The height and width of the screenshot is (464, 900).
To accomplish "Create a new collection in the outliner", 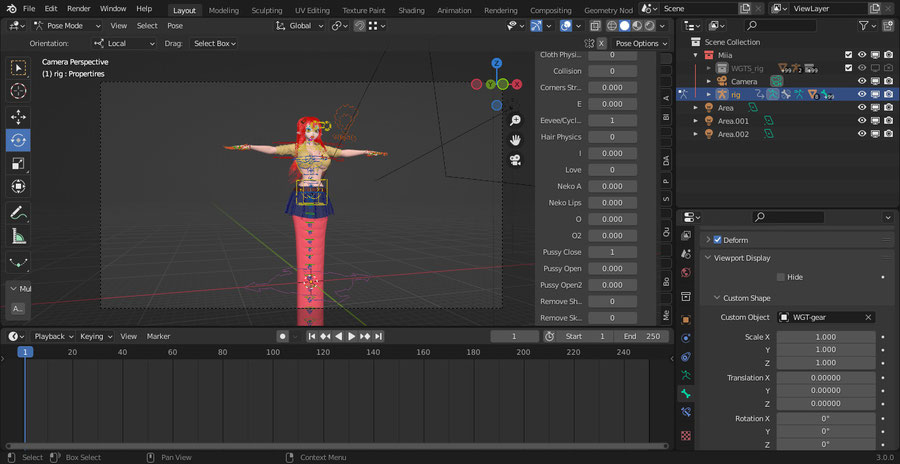I will tap(889, 26).
